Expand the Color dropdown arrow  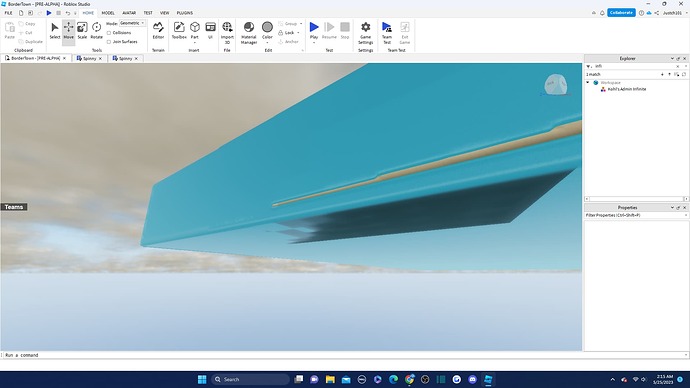click(x=267, y=43)
